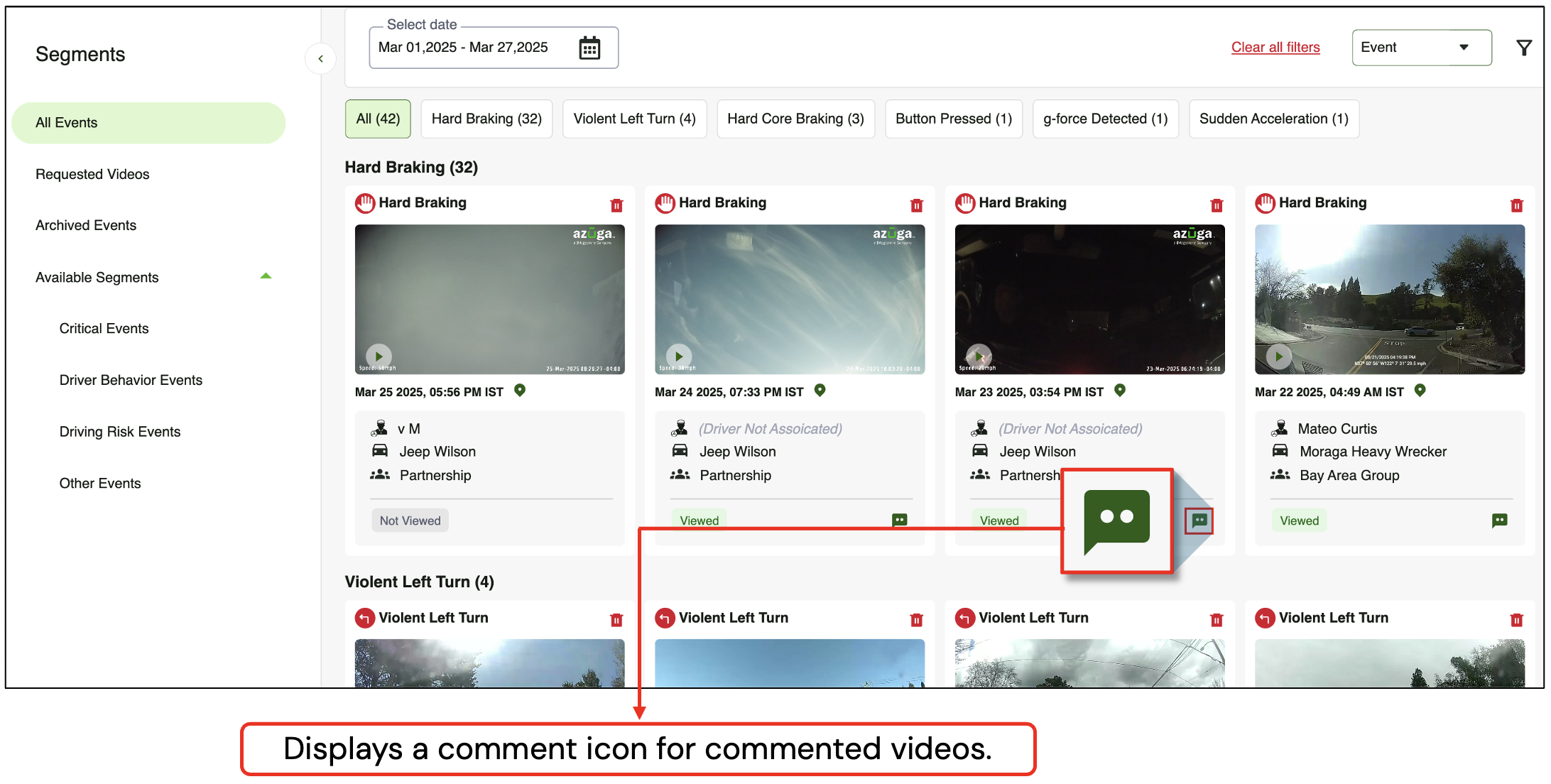Click Clear all filters link

click(x=1275, y=48)
